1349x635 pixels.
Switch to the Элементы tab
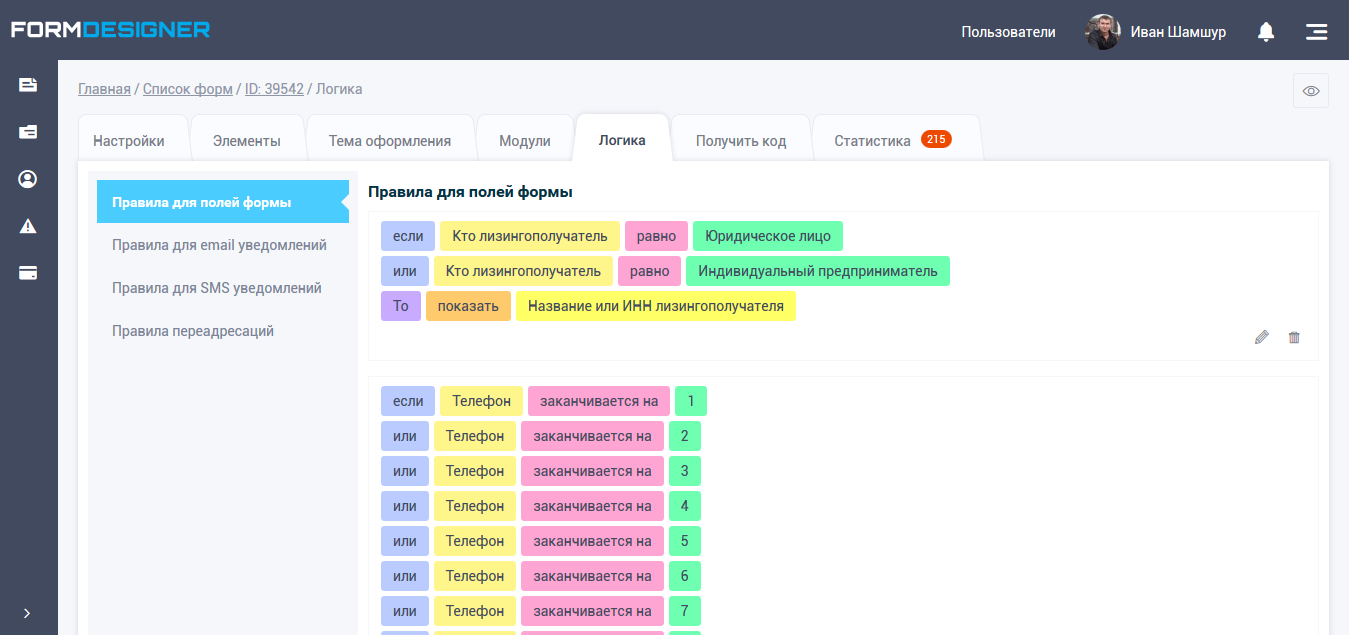[x=246, y=141]
